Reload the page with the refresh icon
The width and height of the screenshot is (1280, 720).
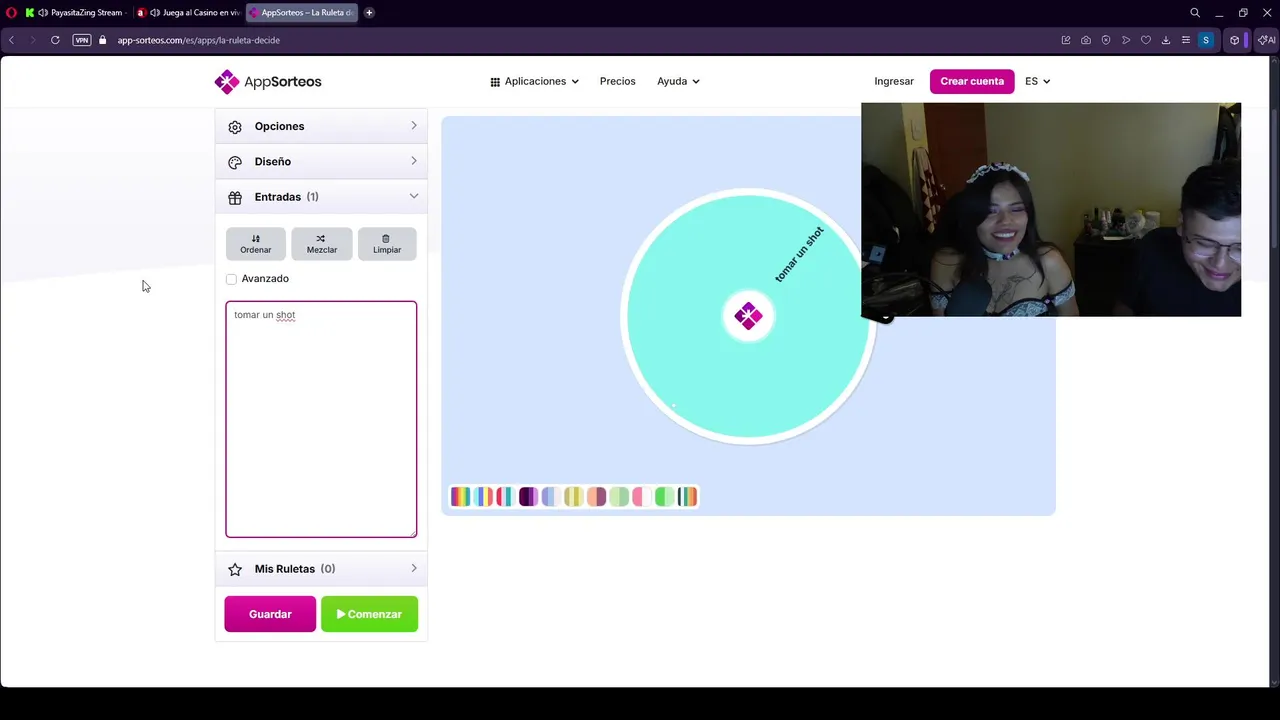[x=55, y=40]
